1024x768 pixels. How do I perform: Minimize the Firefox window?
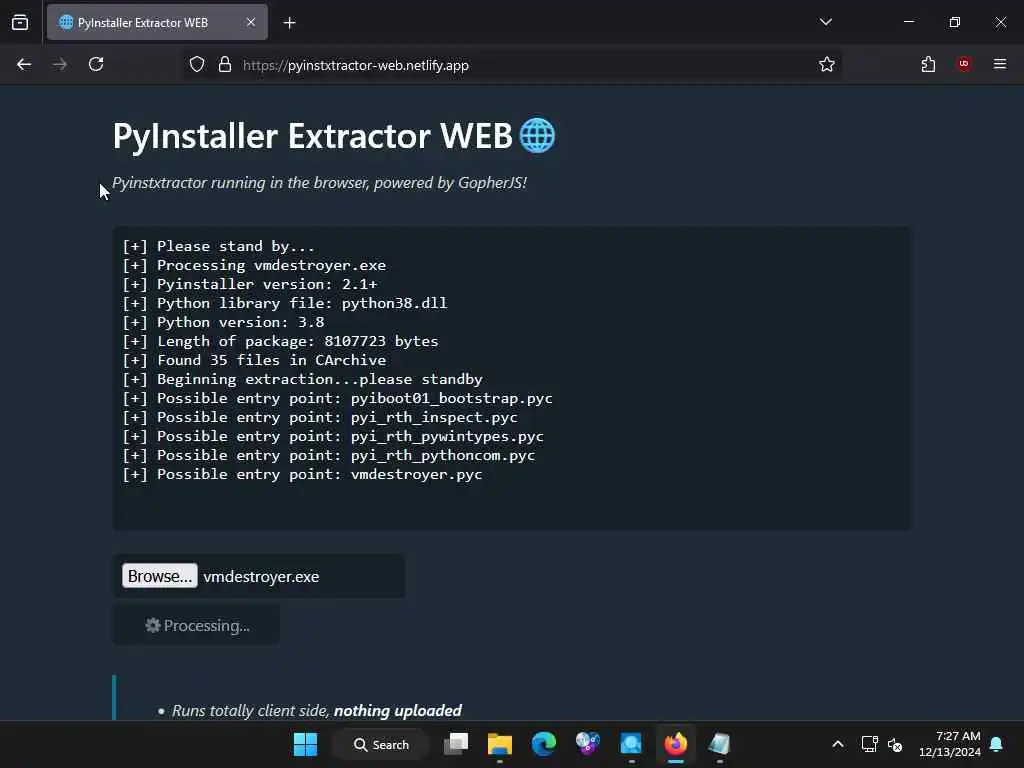point(909,22)
